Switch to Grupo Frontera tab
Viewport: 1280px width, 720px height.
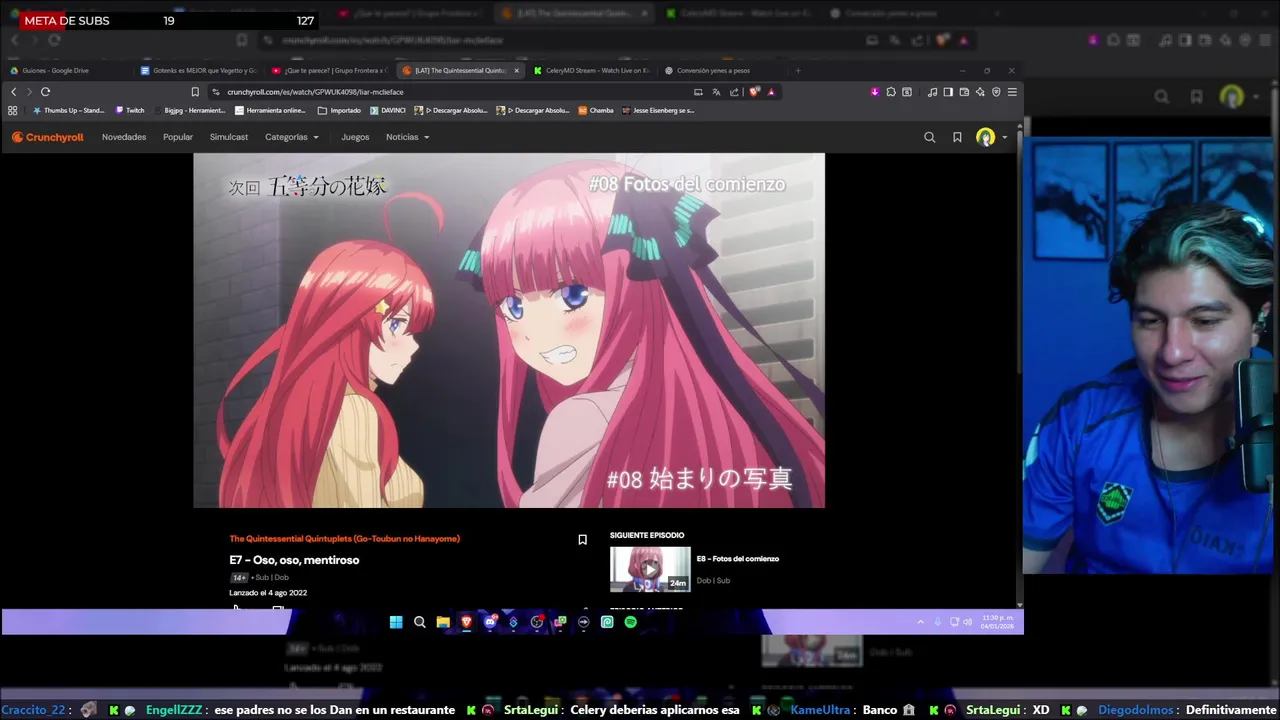coord(328,71)
